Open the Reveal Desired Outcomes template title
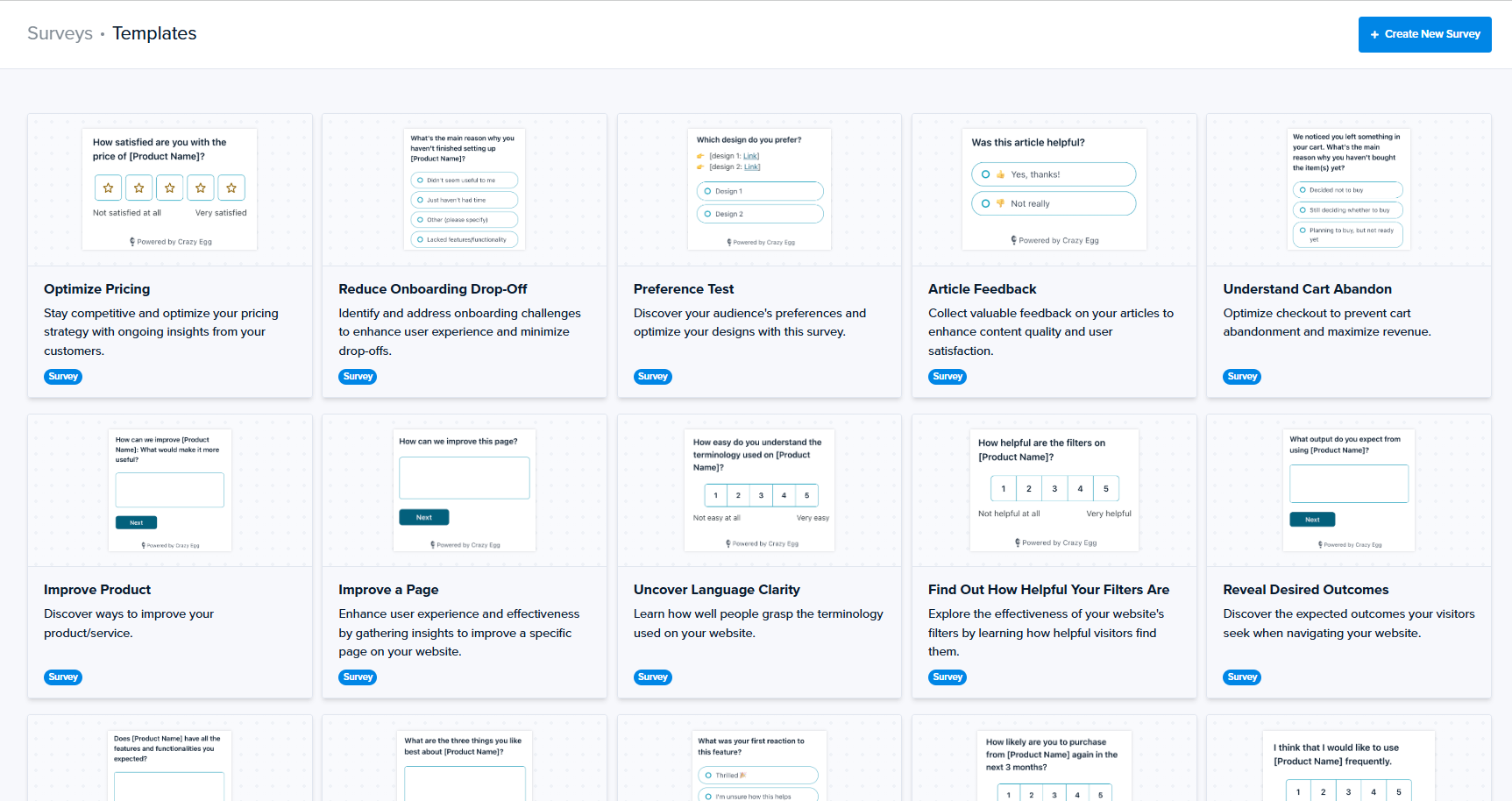Image resolution: width=1512 pixels, height=801 pixels. tap(1306, 590)
